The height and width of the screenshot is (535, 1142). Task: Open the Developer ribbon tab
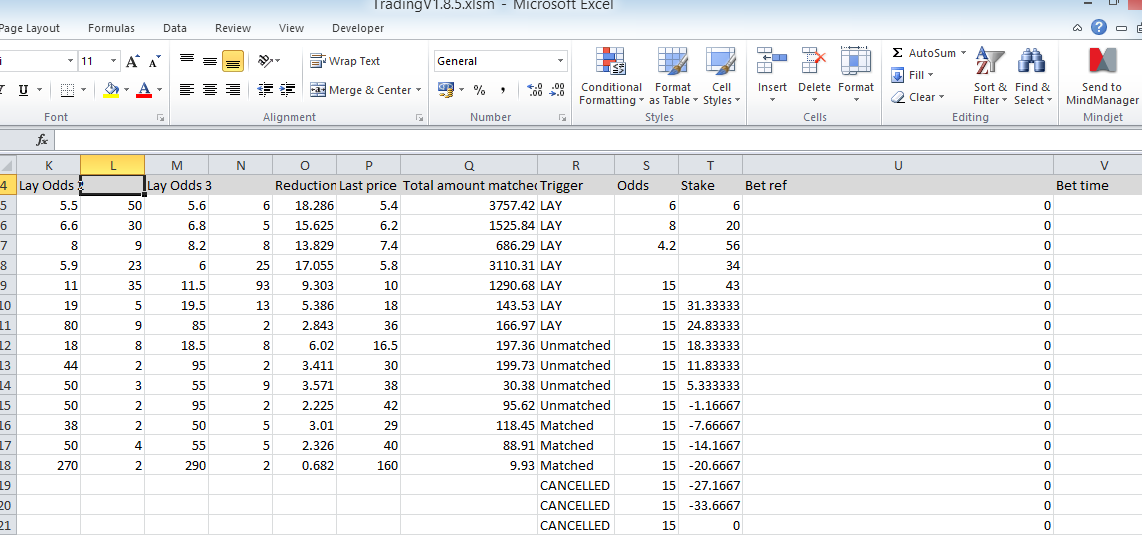[x=357, y=28]
